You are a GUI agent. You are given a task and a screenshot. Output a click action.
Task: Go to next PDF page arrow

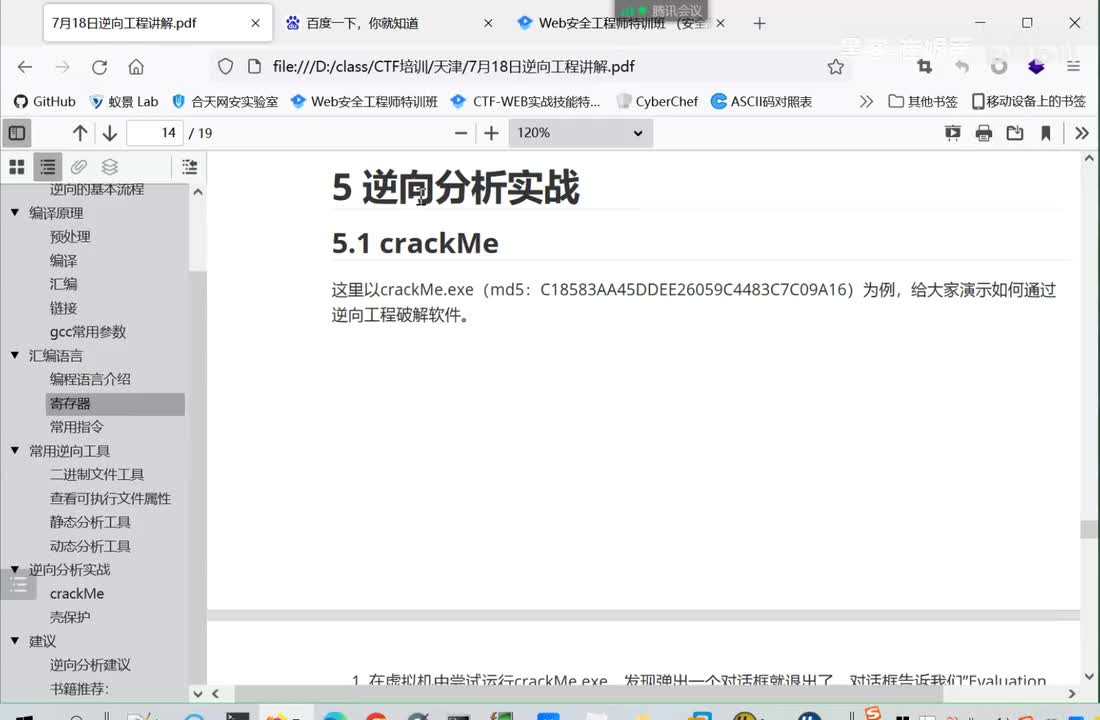click(109, 133)
